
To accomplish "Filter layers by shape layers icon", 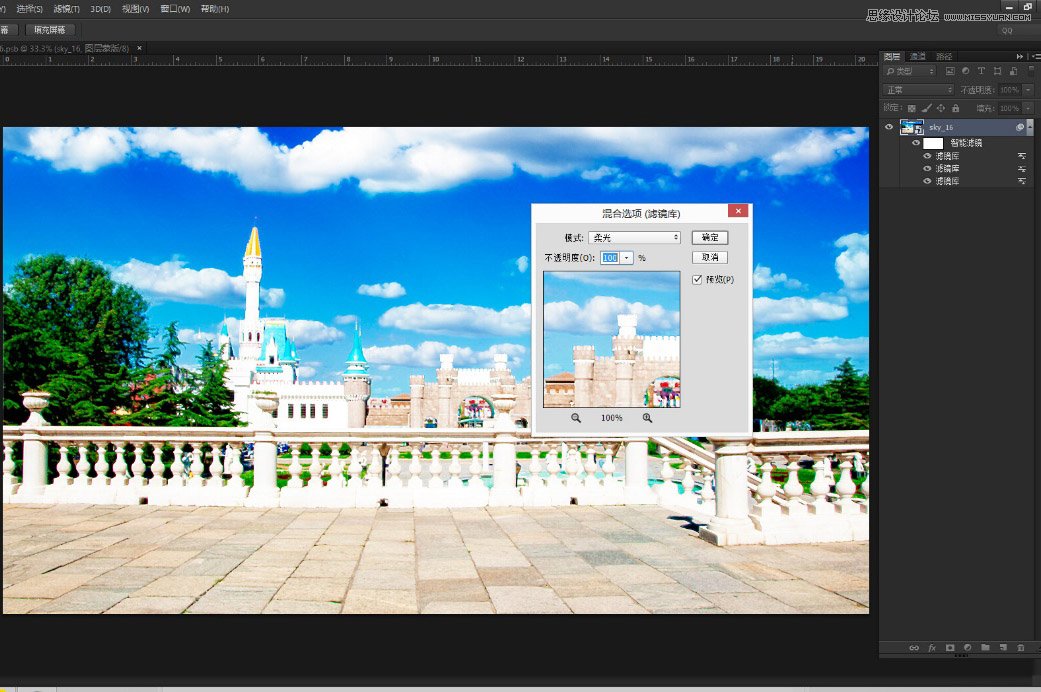I will [x=997, y=71].
